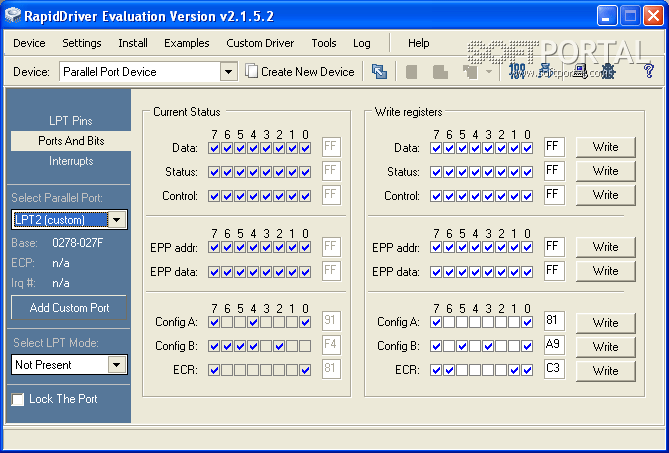Expand the Parallel Port Device dropdown

click(228, 72)
